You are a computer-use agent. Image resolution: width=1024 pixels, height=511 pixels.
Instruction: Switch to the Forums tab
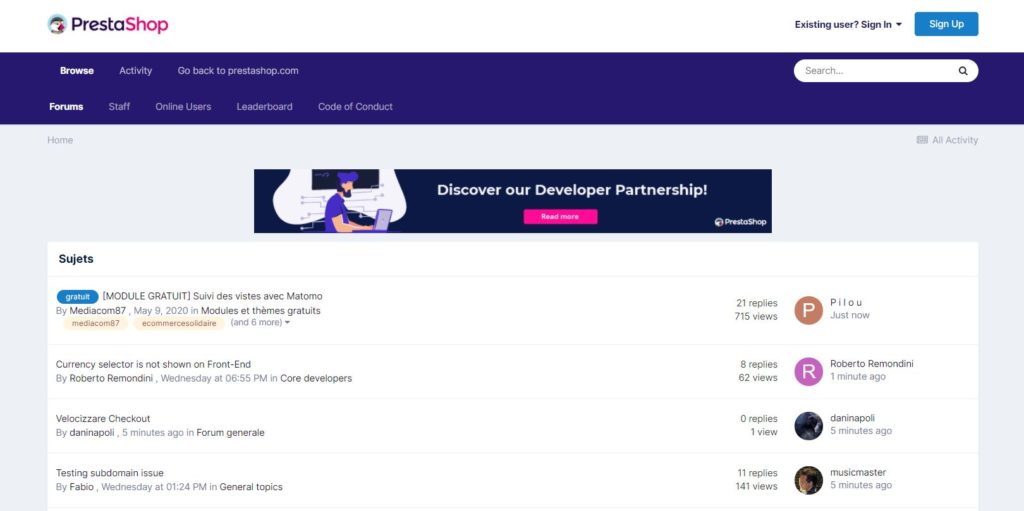pos(66,107)
